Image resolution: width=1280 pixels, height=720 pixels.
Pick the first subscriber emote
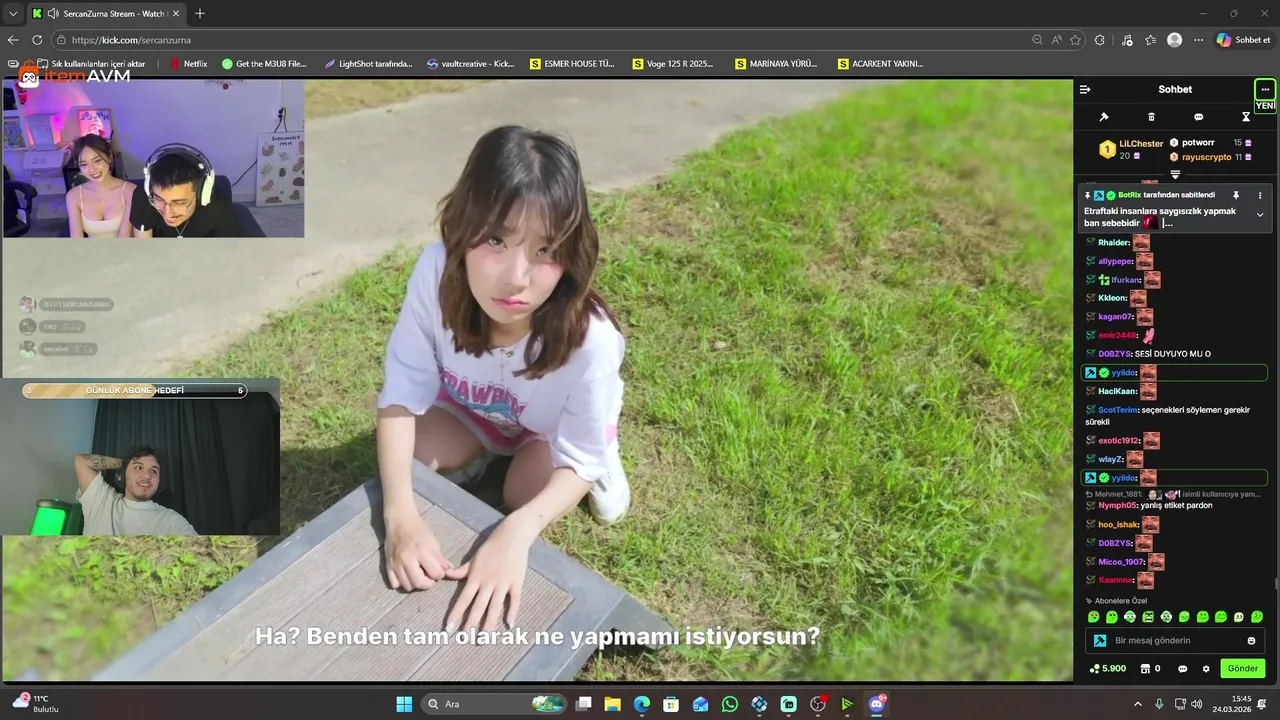(x=1093, y=617)
